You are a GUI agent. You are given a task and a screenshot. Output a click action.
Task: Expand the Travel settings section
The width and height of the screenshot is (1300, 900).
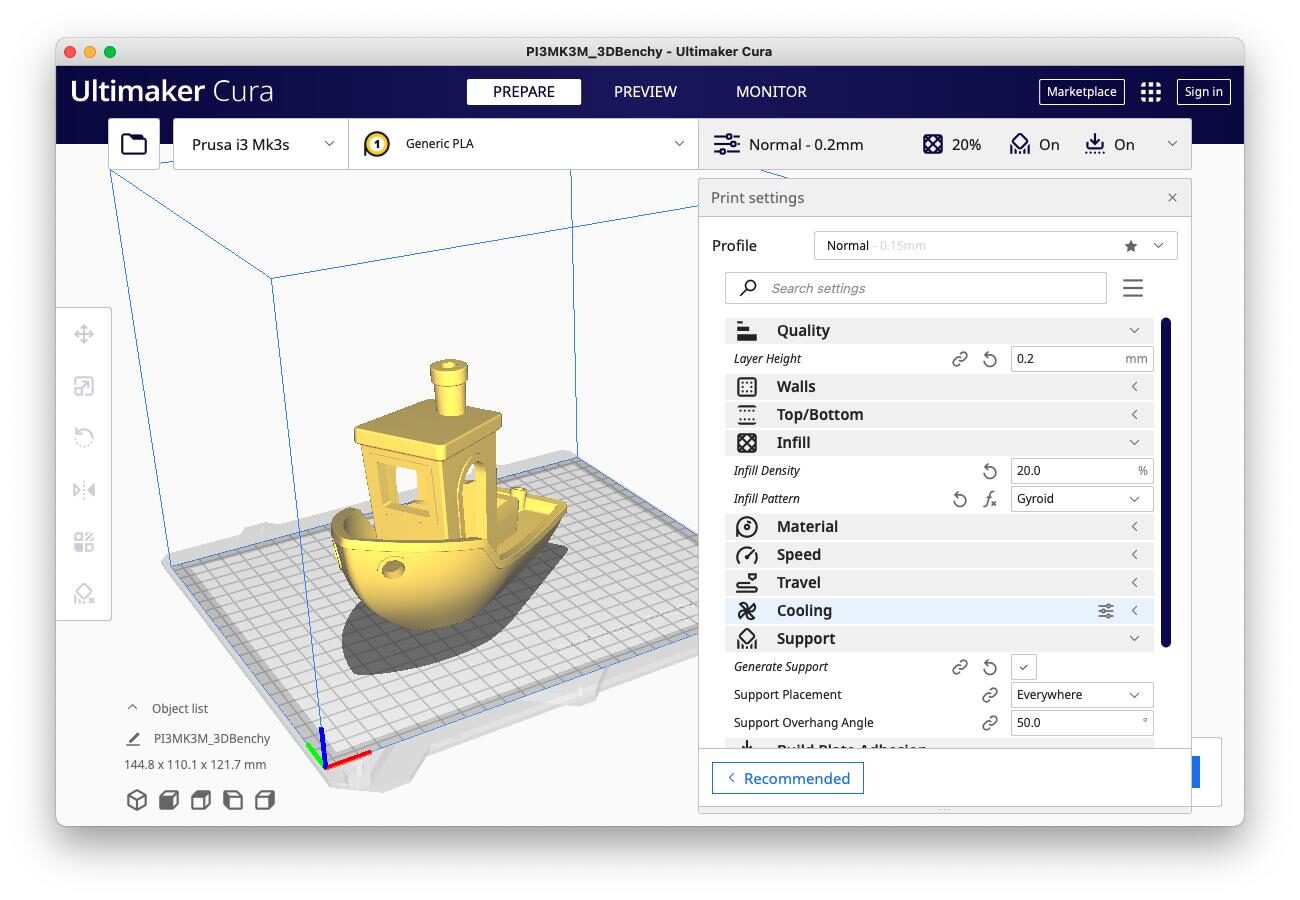point(939,583)
